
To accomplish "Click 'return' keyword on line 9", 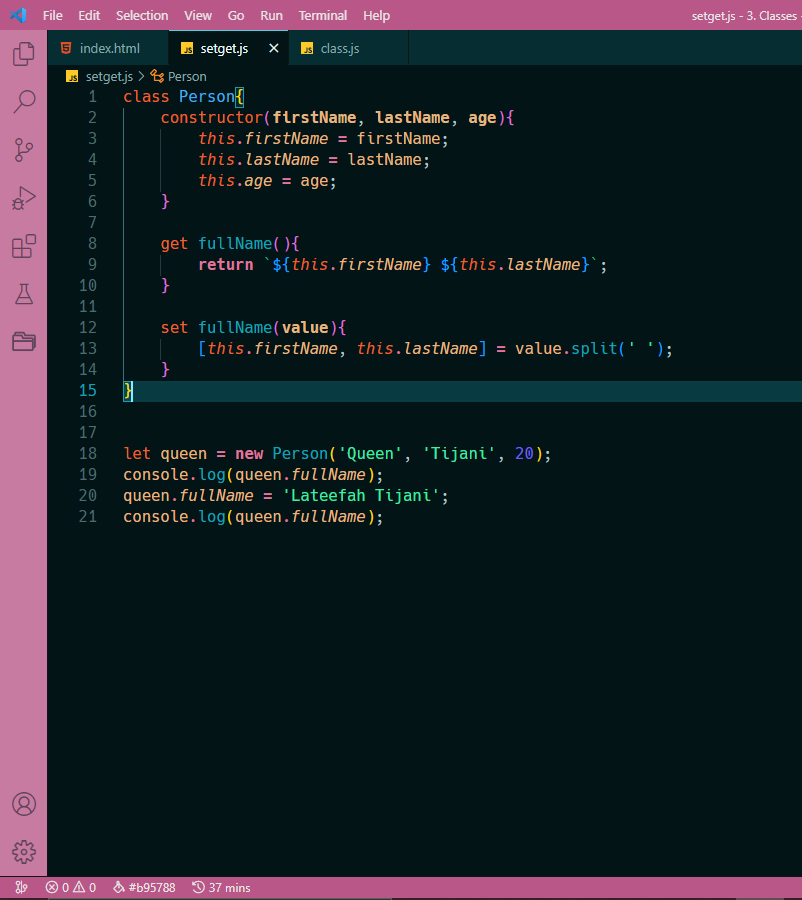I will (x=226, y=265).
